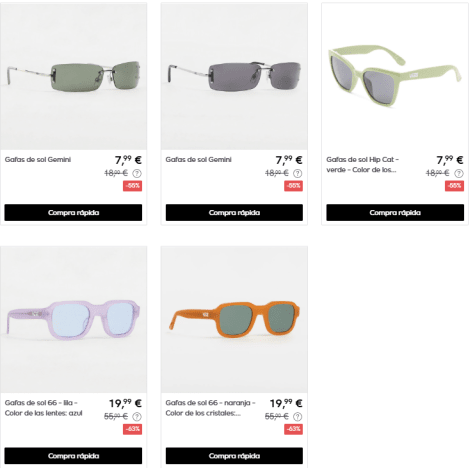Click price info icon for green Gemini sunglasses
The height and width of the screenshot is (468, 475).
tap(137, 173)
